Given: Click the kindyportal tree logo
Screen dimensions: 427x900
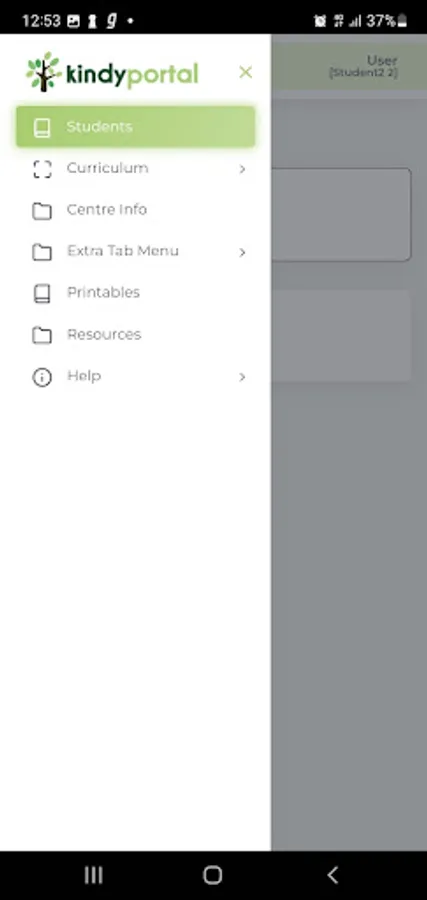Looking at the screenshot, I should 44,72.
